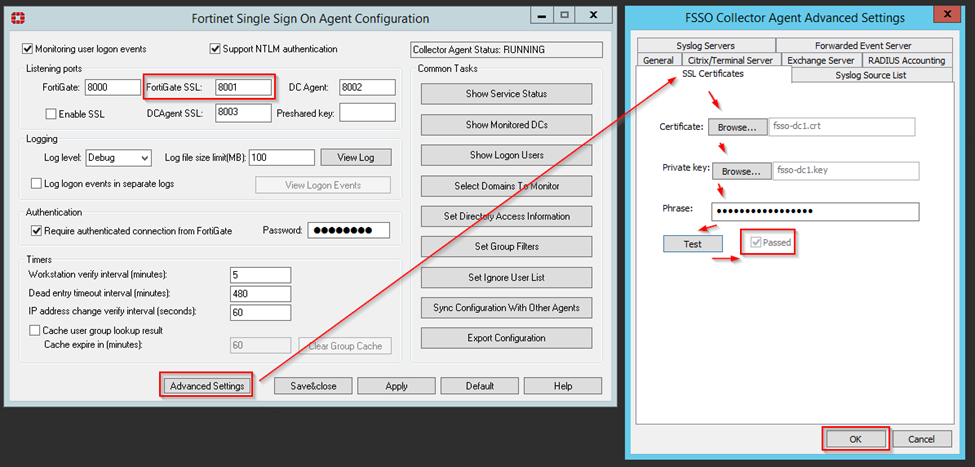Click the Log file size limit field
The image size is (975, 467).
pos(282,157)
